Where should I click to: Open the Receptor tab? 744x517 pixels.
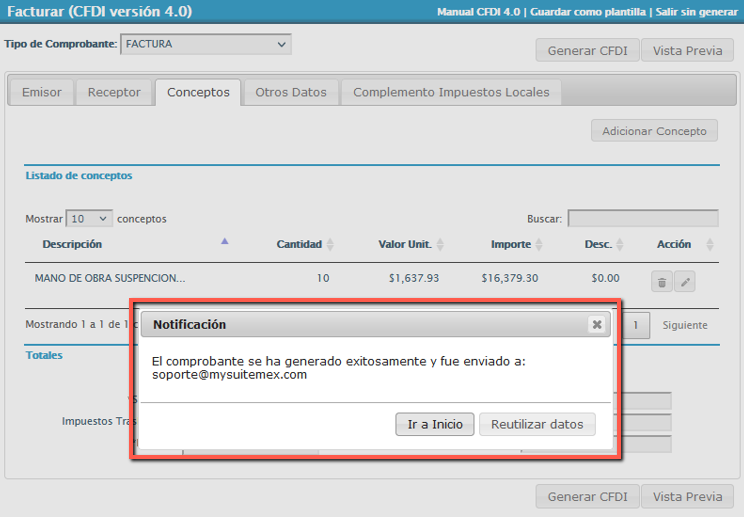[114, 92]
